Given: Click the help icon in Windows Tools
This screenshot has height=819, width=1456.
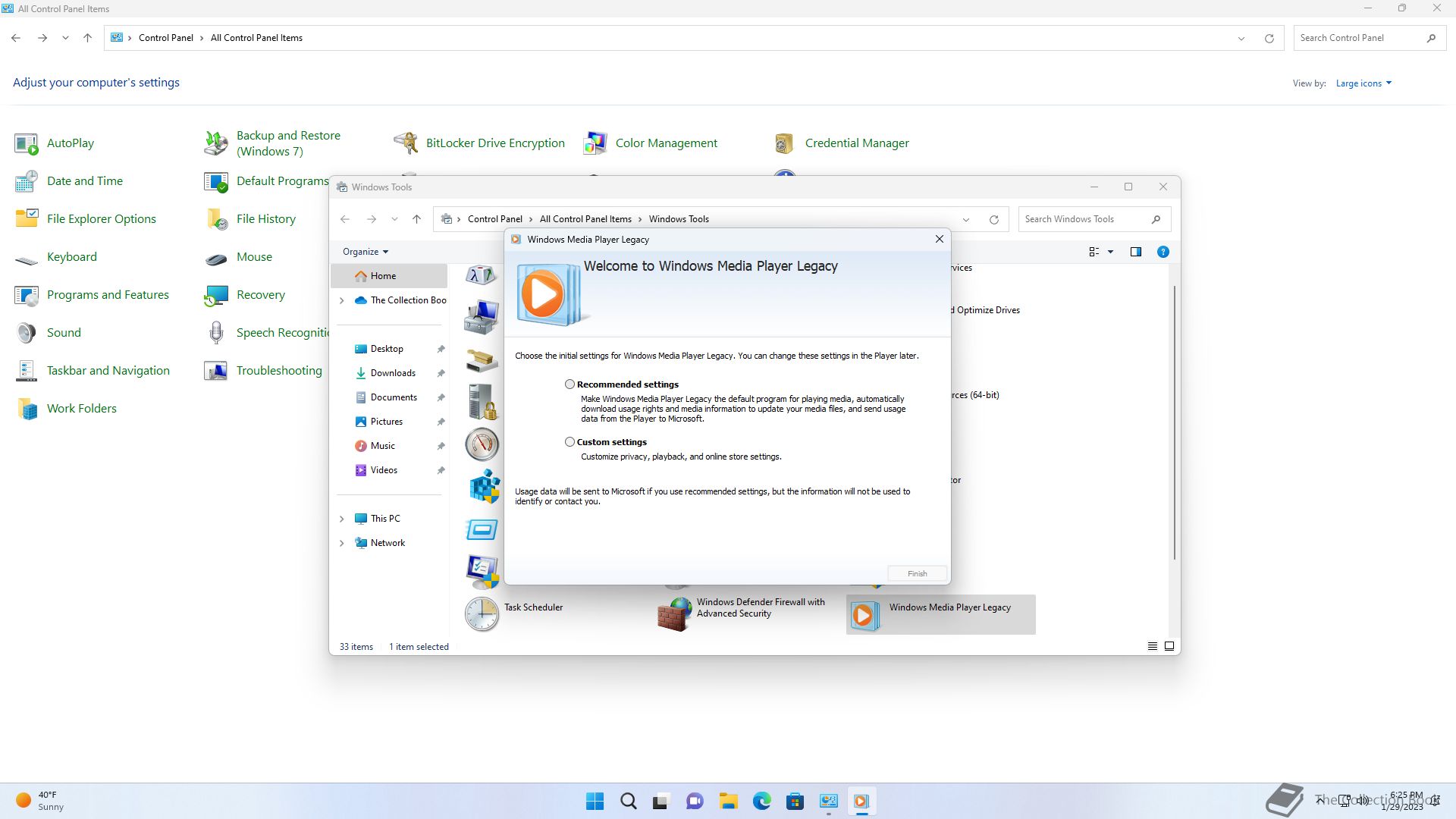Looking at the screenshot, I should click(1163, 252).
